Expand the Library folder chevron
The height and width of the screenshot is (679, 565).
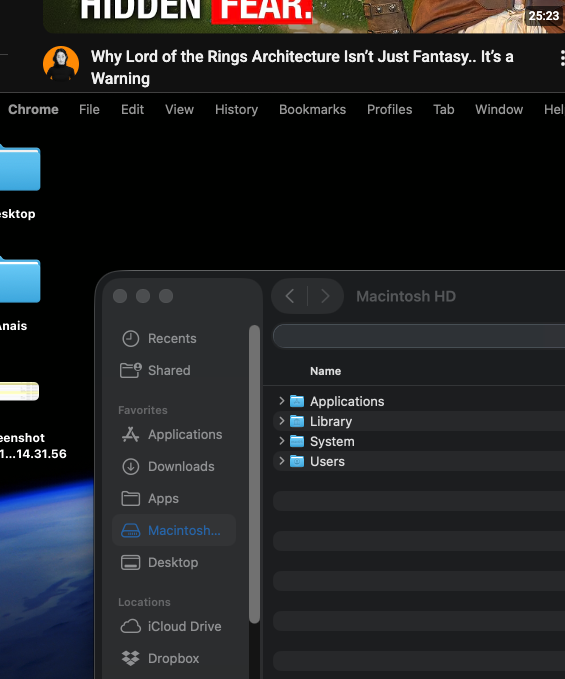(x=281, y=421)
